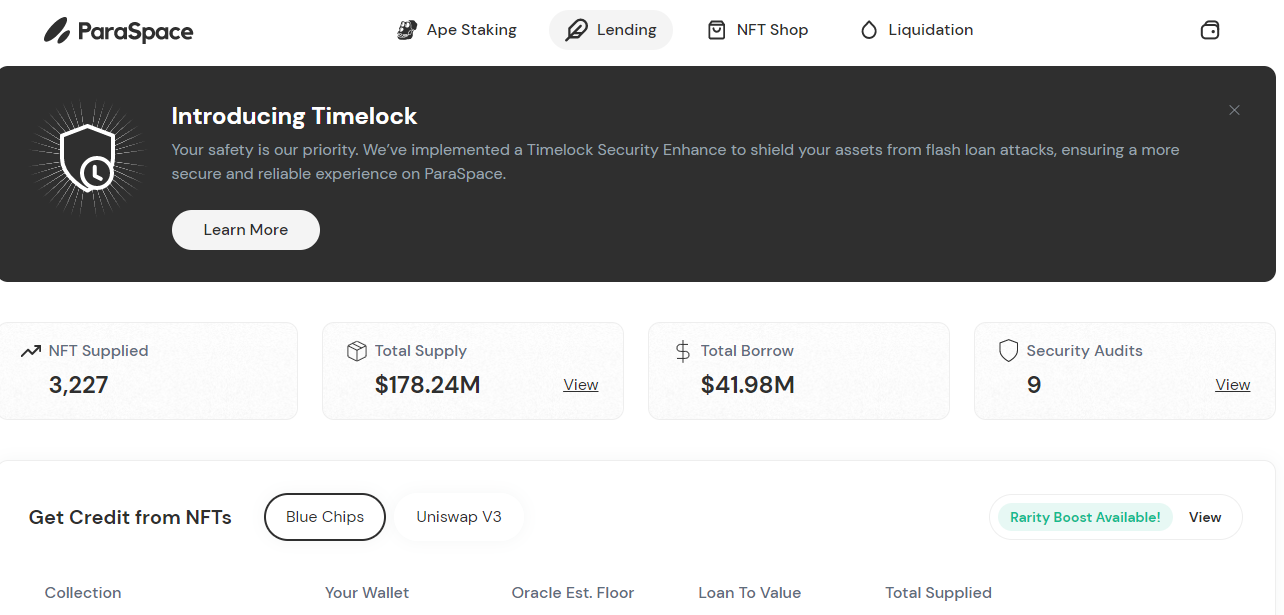The width and height of the screenshot is (1284, 615).
Task: View Total Supply details
Action: (580, 385)
